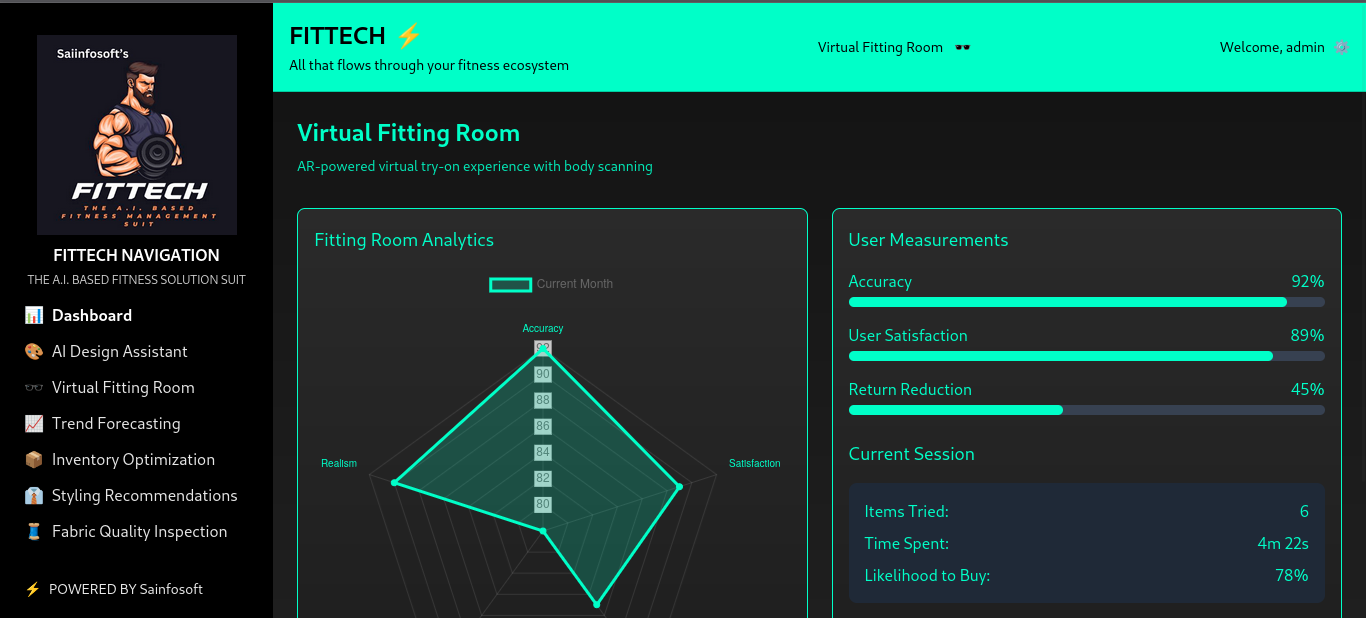Click the Return Reduction progress bar
This screenshot has width=1366, height=618.
[1086, 410]
